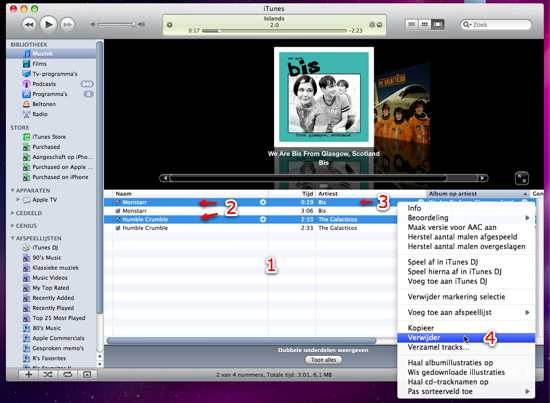550x403 pixels.
Task: Open Beltonen in sidebar
Action: tap(44, 104)
